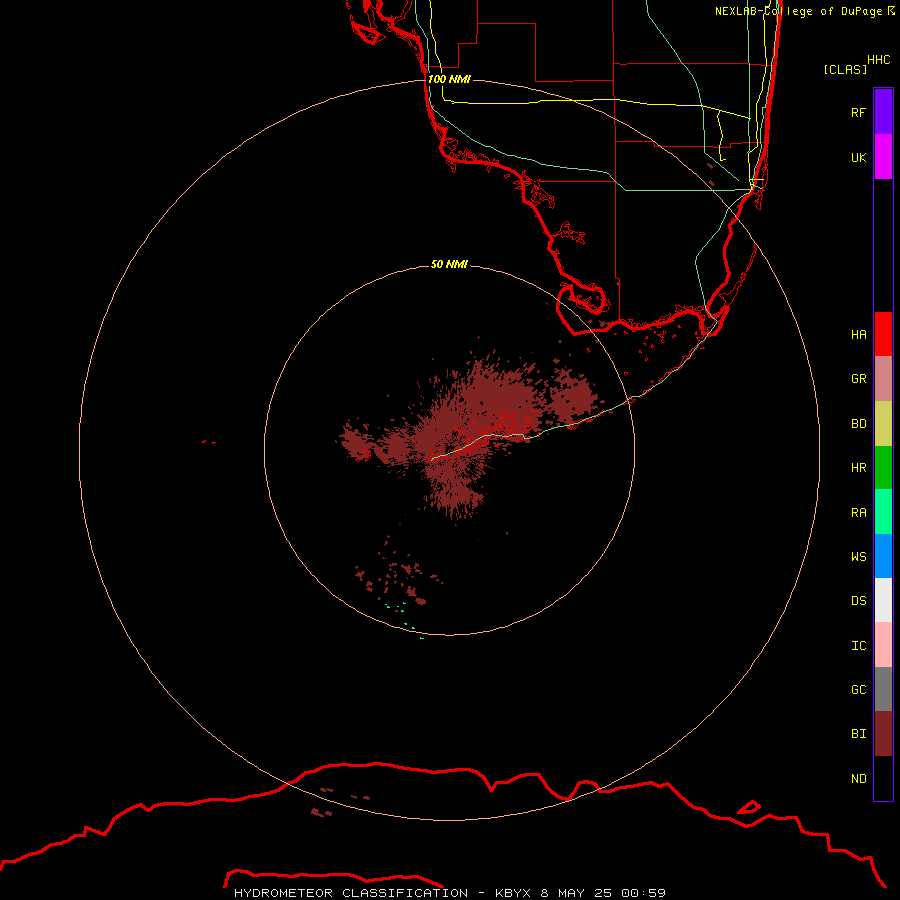Click the UK magenta legend swatch
Viewport: 900px width, 900px height.
pos(883,157)
